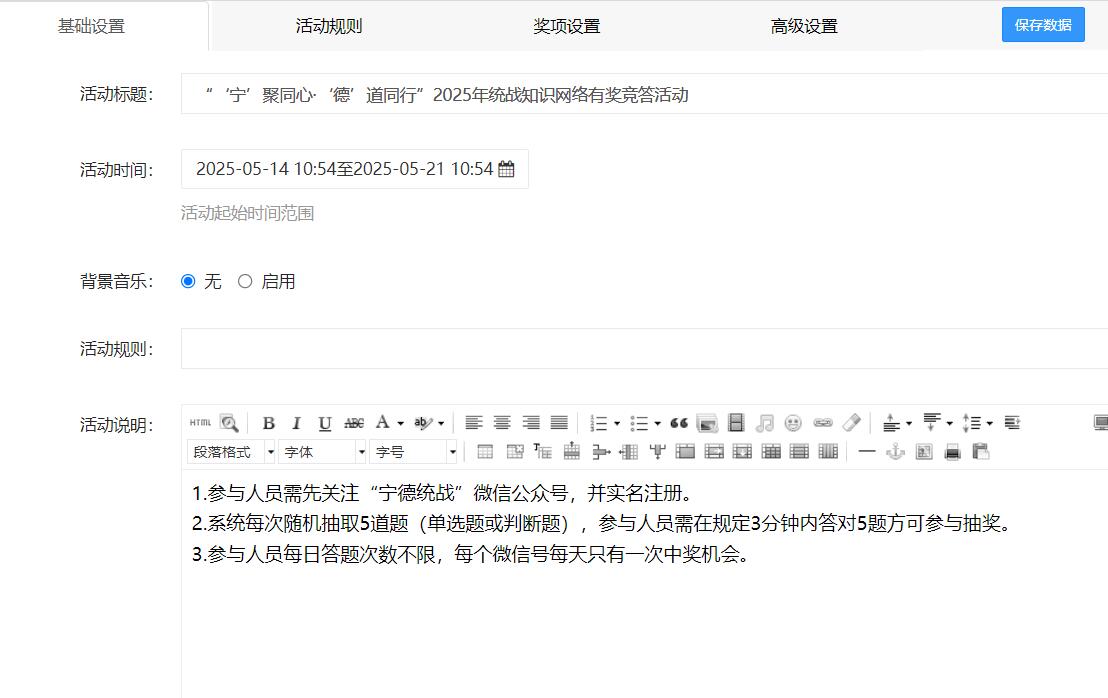1108x698 pixels.
Task: Switch to the 基础设置 tab
Action: click(x=91, y=26)
